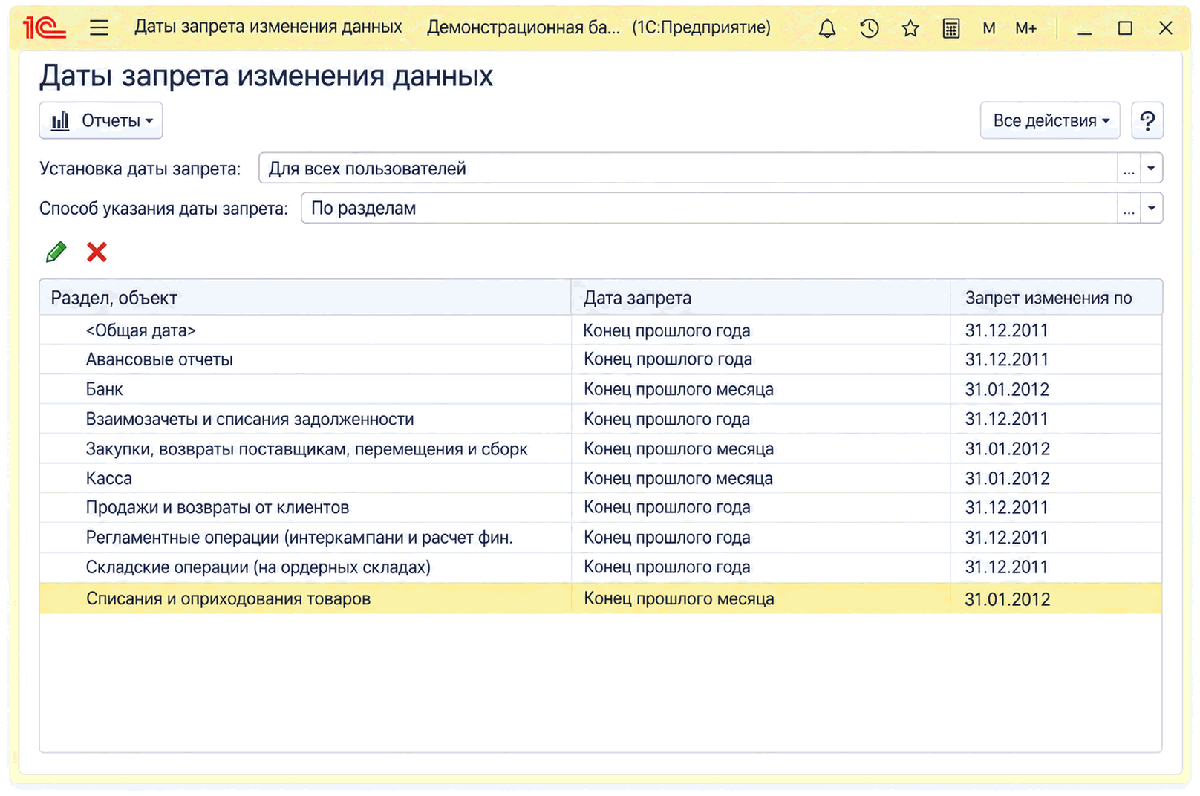Select Продажи и возвраты от клиентов row
This screenshot has height=796, width=1200.
601,508
